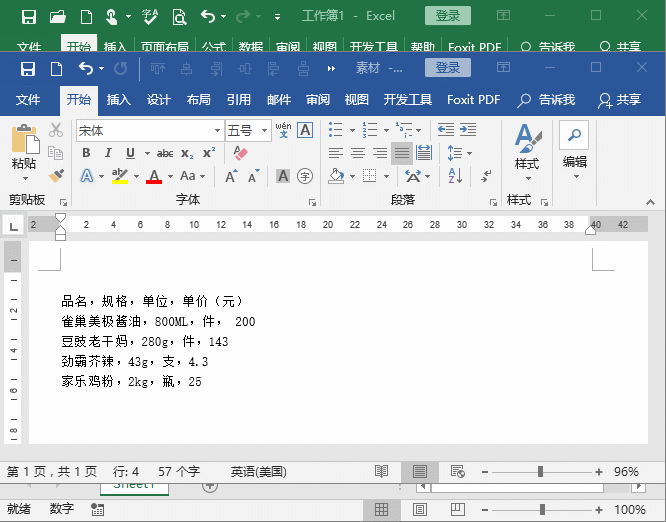This screenshot has height=522, width=666.
Task: Toggle strikethrough abc
Action: click(x=165, y=153)
